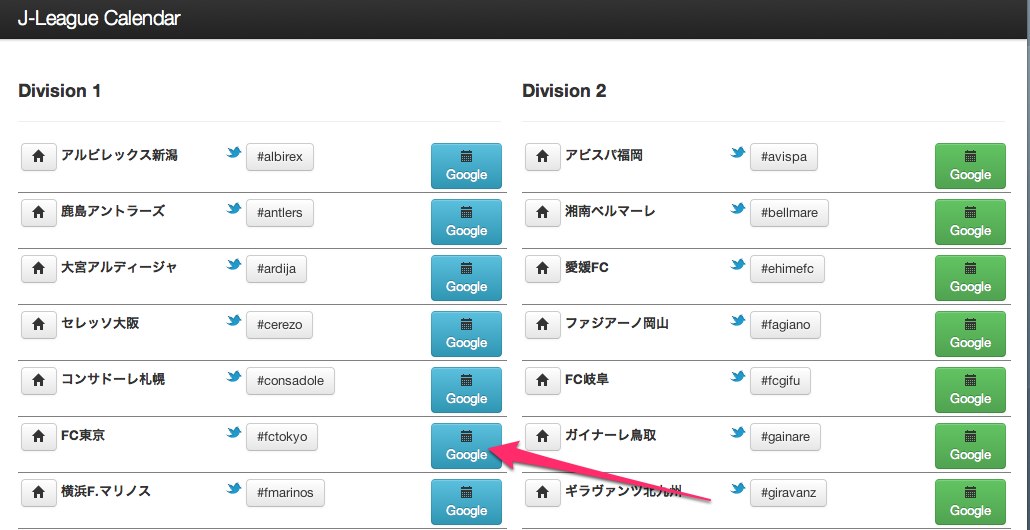Open home page for 愛媛FC
The image size is (1030, 530).
[543, 269]
